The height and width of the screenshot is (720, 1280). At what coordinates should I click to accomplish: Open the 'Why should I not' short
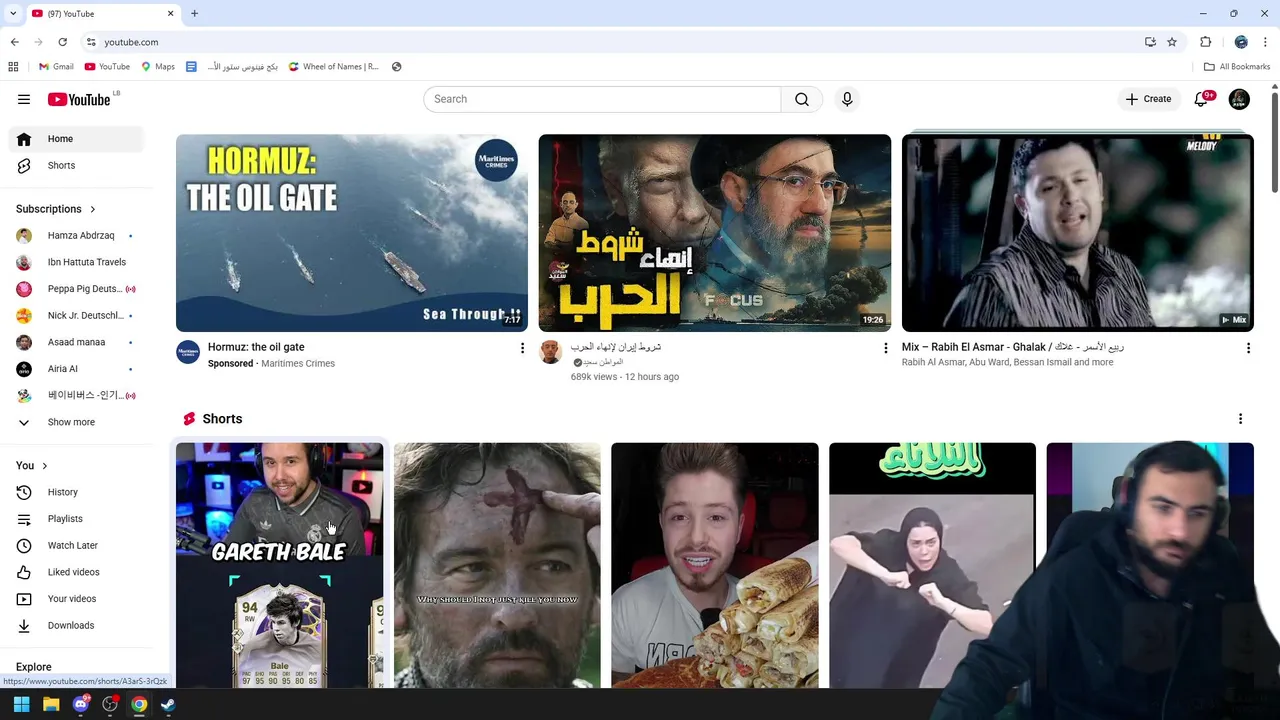pos(497,565)
